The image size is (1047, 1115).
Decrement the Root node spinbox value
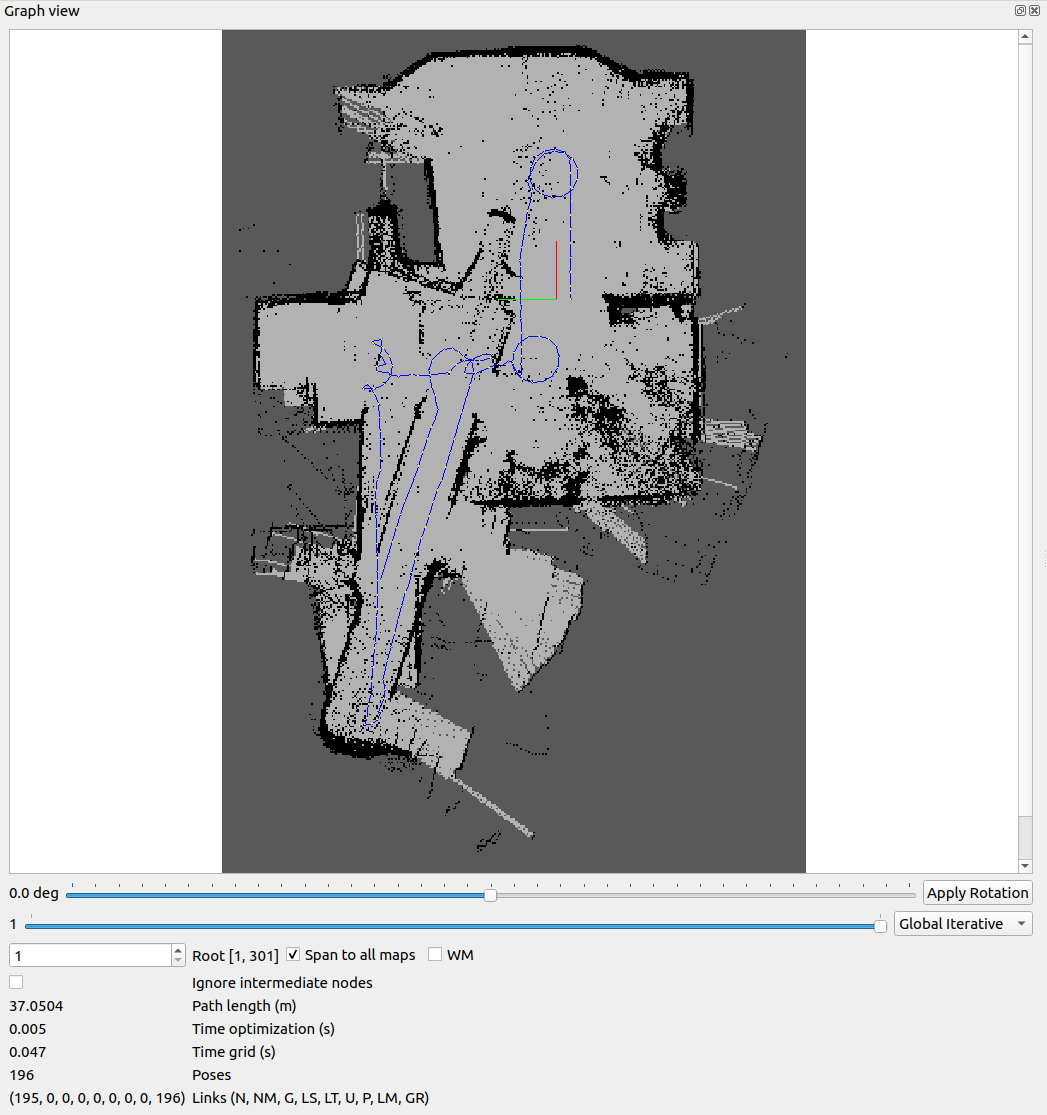(178, 961)
